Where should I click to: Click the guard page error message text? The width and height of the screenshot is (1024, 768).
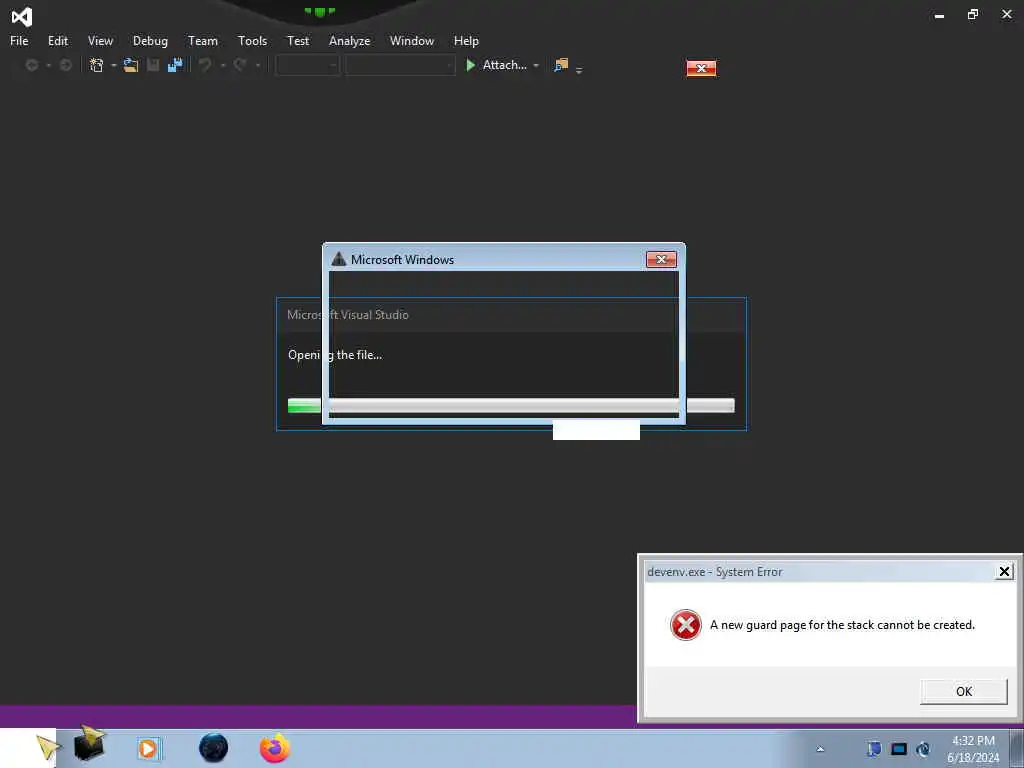coord(842,625)
